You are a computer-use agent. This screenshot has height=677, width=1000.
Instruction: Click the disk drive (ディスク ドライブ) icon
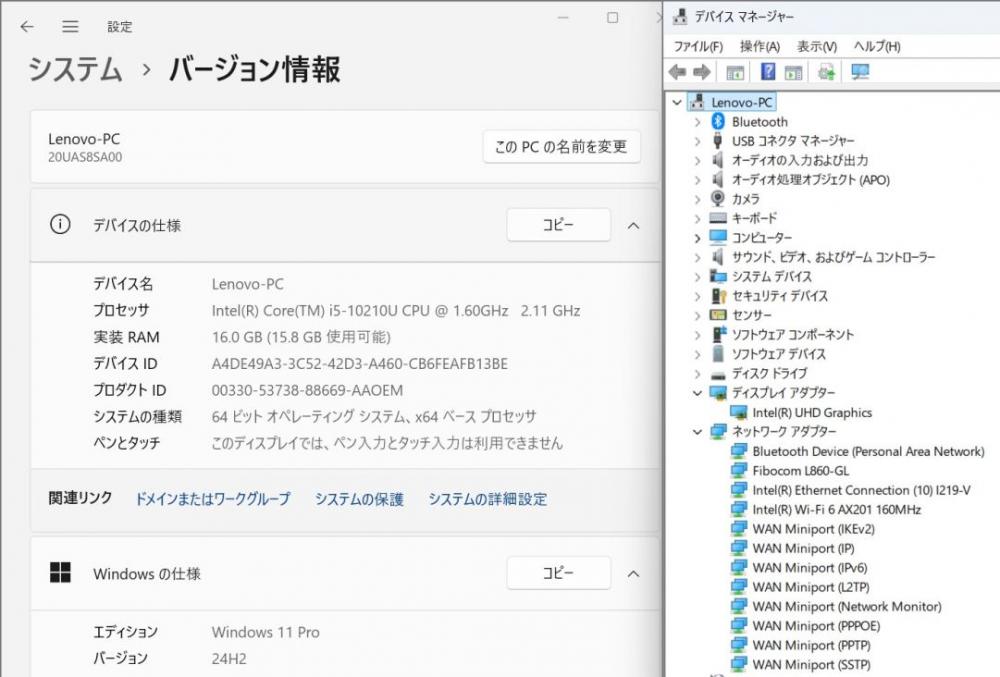coord(718,374)
